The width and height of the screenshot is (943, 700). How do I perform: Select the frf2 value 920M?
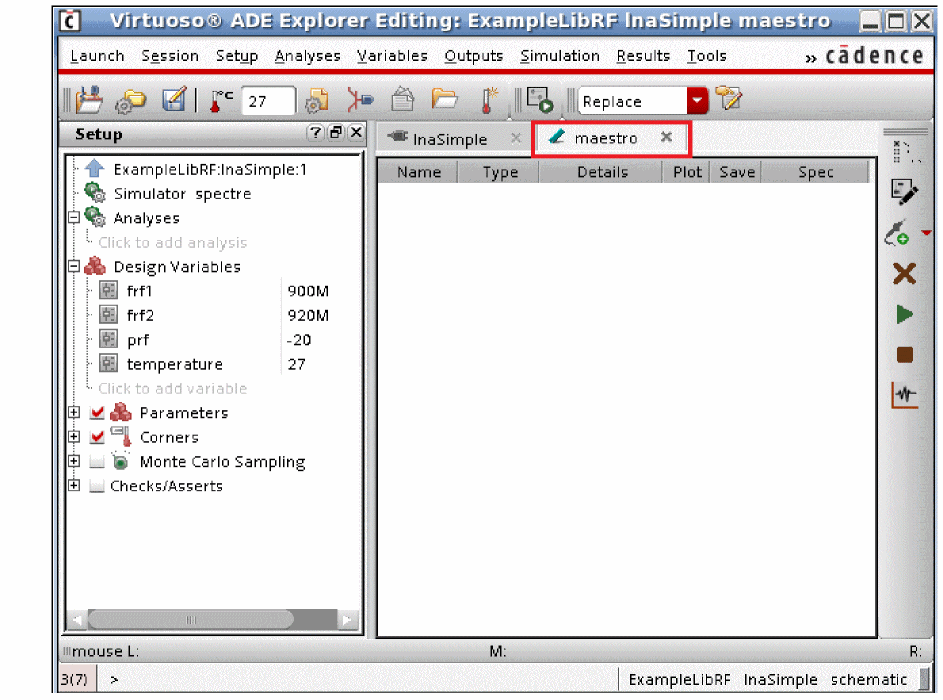tap(308, 315)
